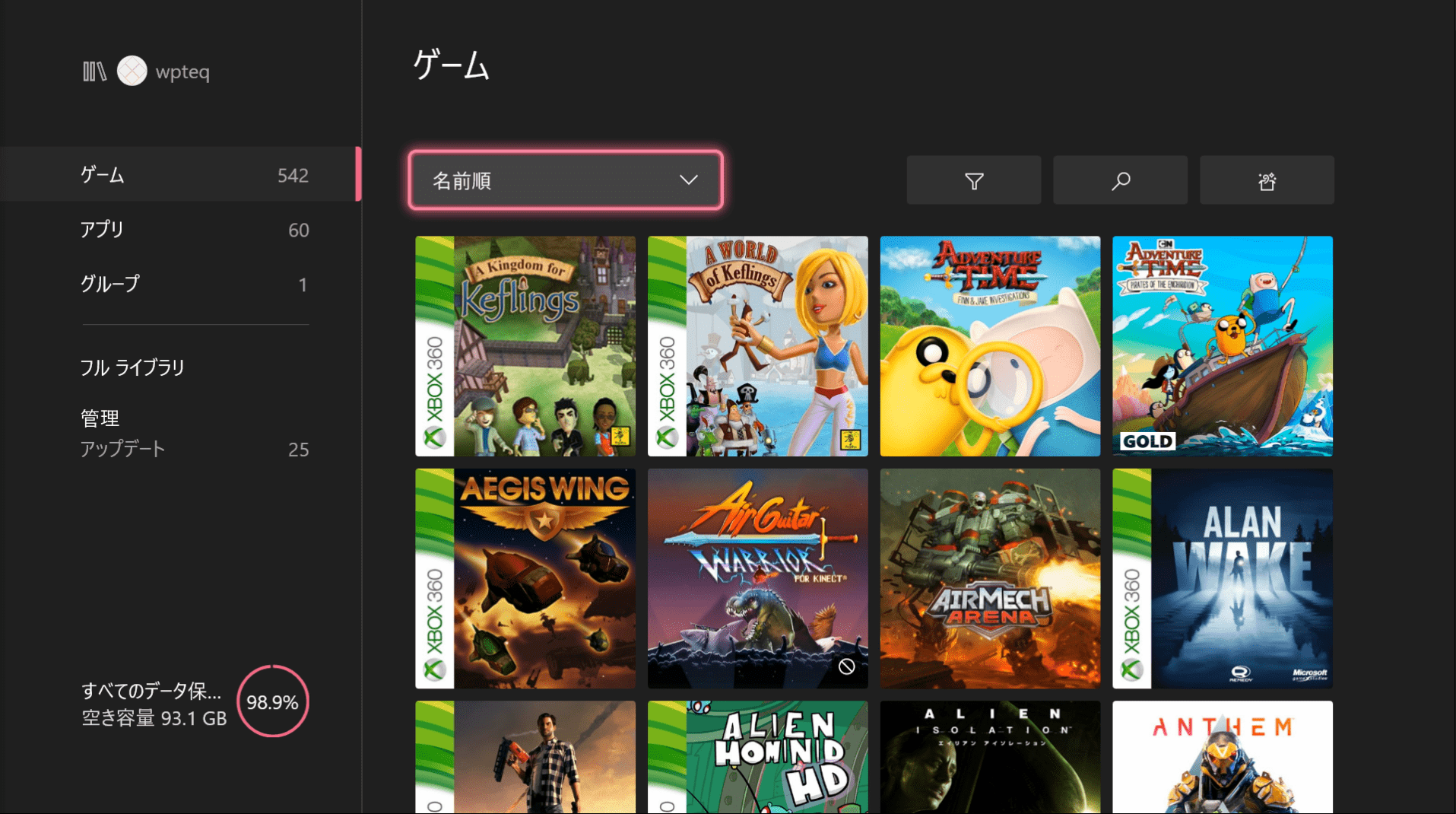1456x814 pixels.
Task: Click the 98.9% storage usage ring
Action: click(272, 701)
